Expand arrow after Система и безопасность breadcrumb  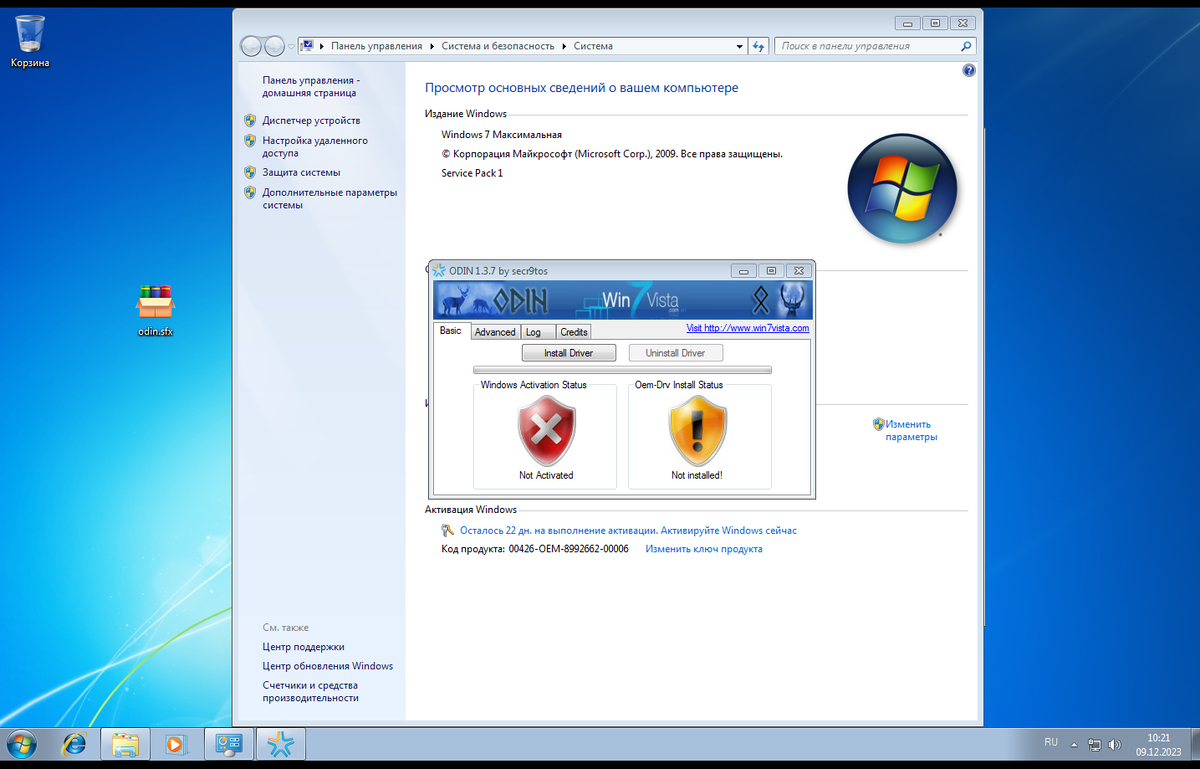(x=564, y=46)
